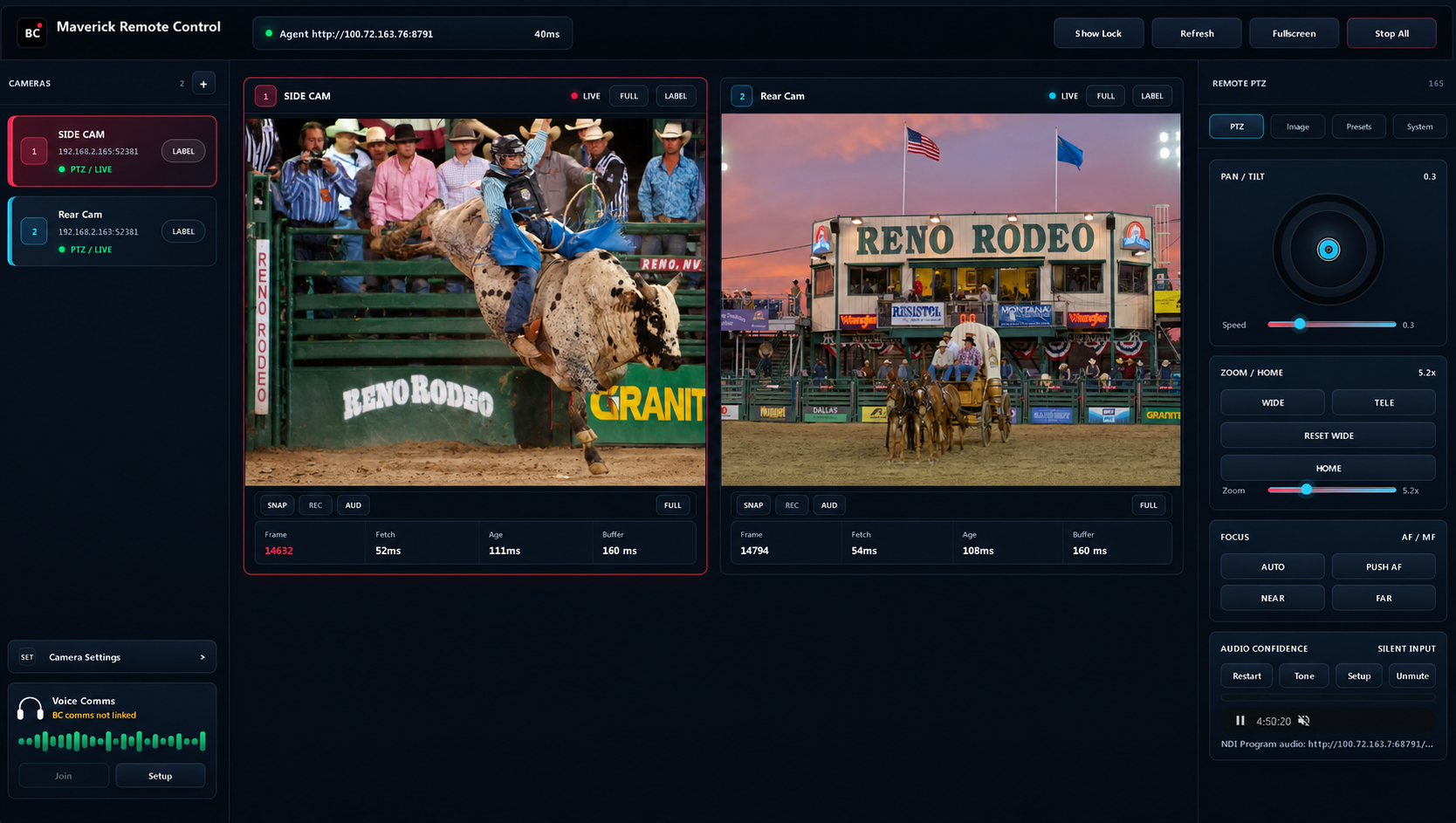Toggle AUD on the SIDE CAM viewer
The width and height of the screenshot is (1456, 823).
353,505
